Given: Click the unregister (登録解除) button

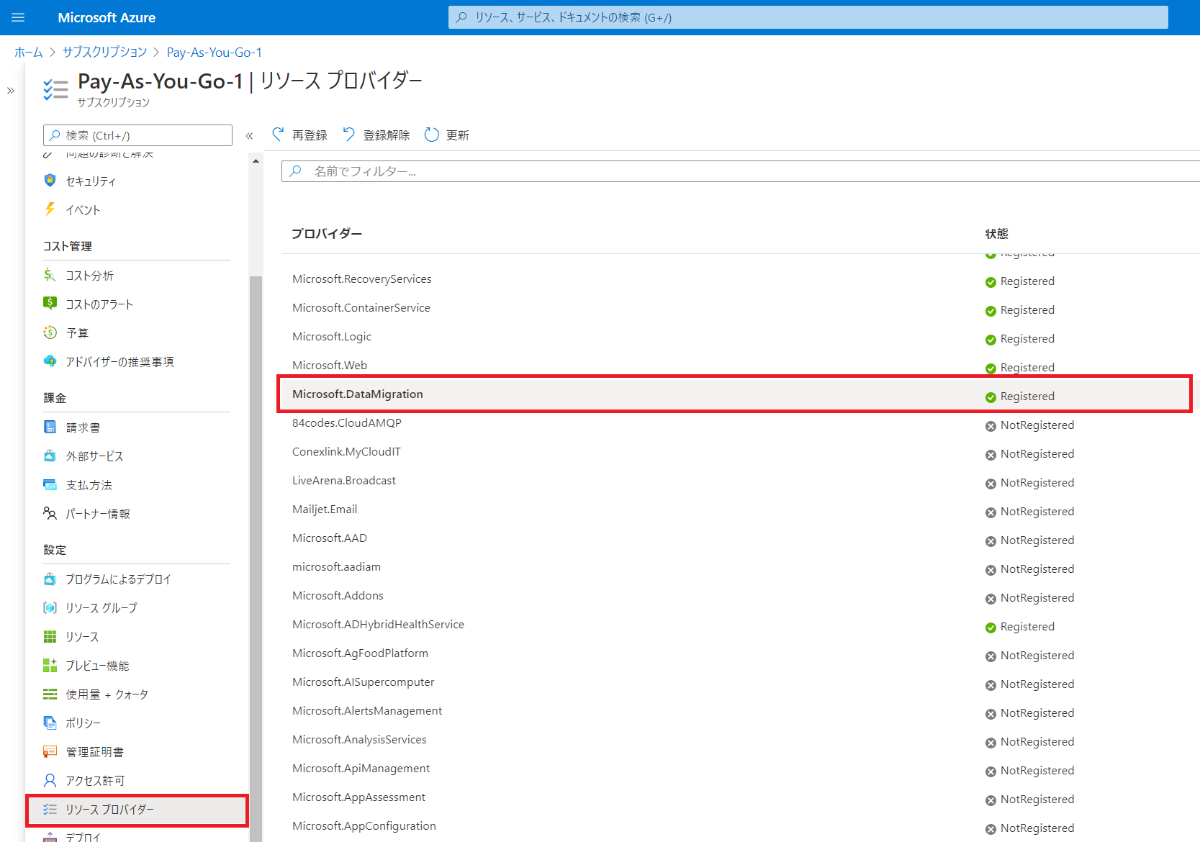Looking at the screenshot, I should click(375, 135).
